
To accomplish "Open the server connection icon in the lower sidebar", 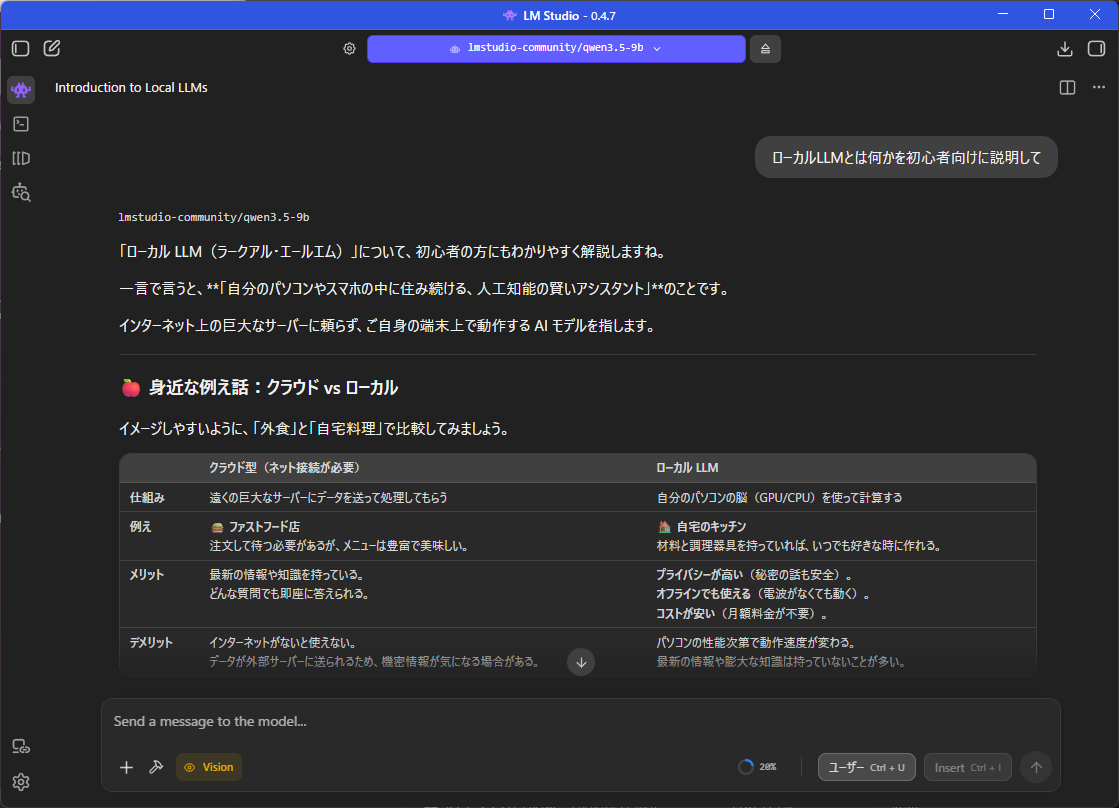I will click(21, 747).
